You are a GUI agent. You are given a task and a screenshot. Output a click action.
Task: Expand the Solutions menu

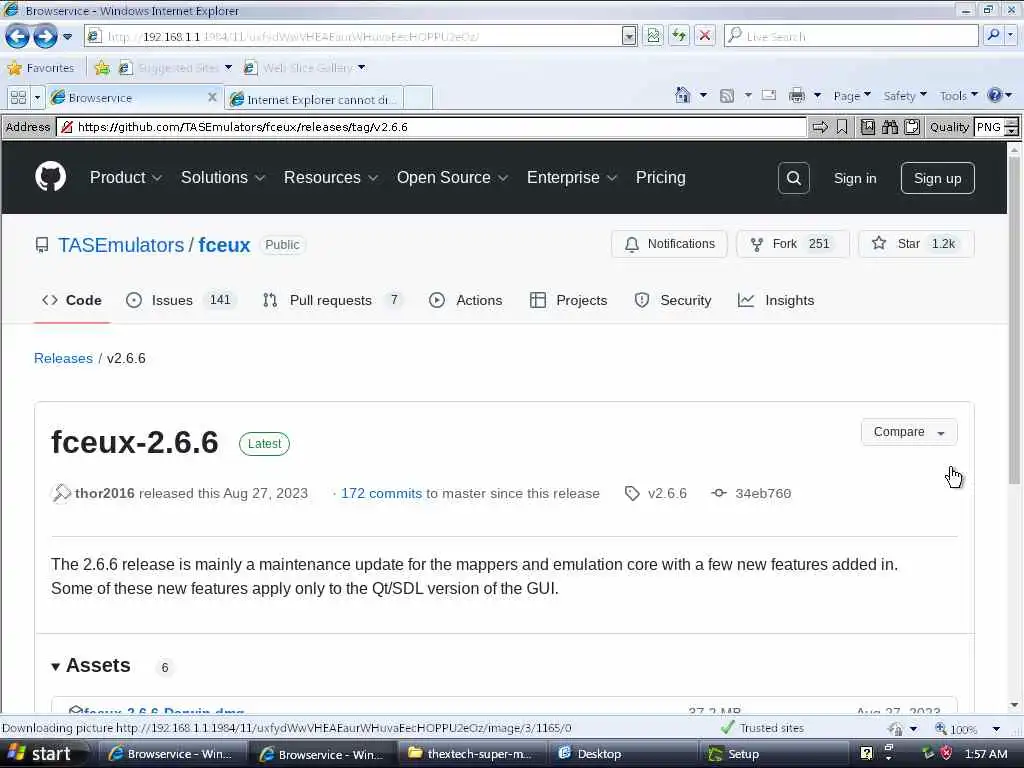pos(223,178)
